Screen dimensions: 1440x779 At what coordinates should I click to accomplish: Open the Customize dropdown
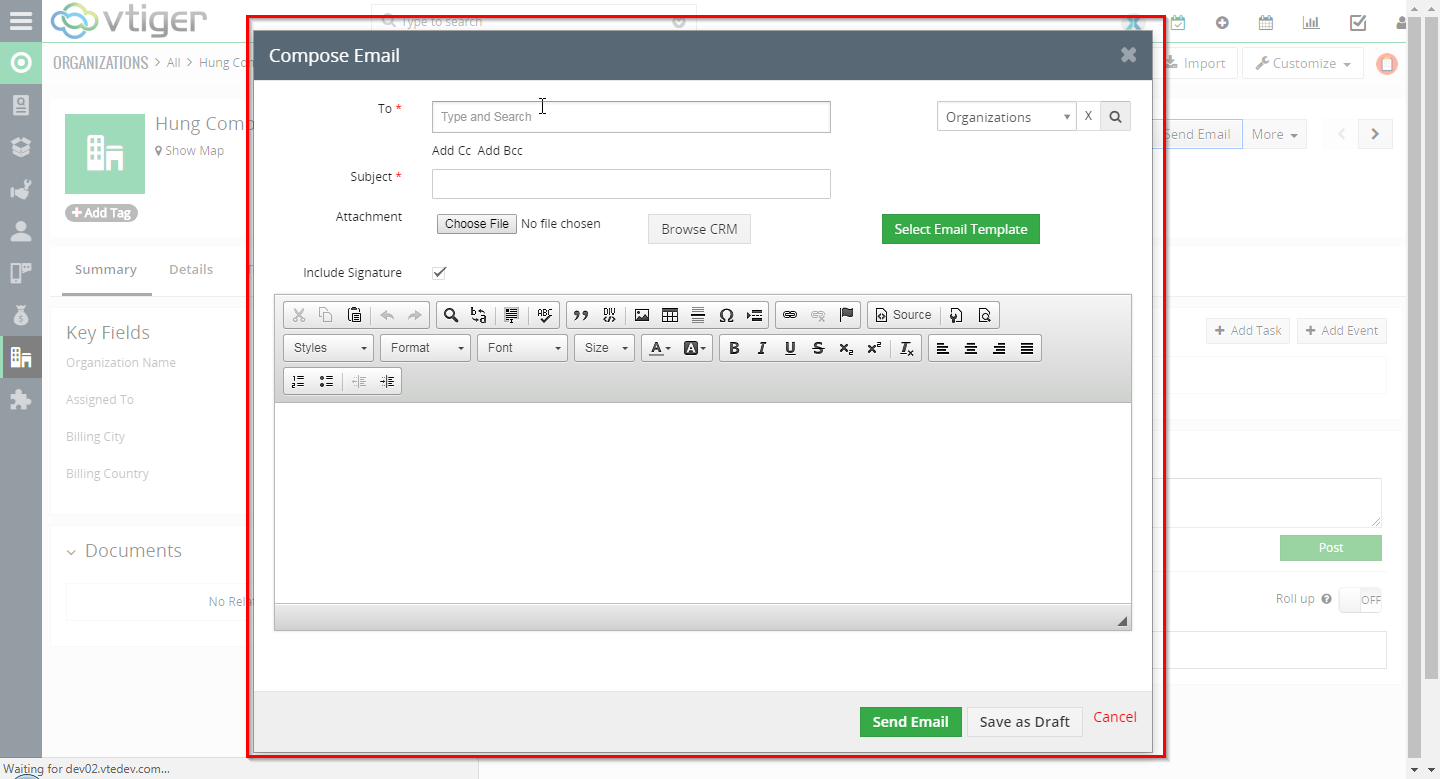click(1303, 63)
